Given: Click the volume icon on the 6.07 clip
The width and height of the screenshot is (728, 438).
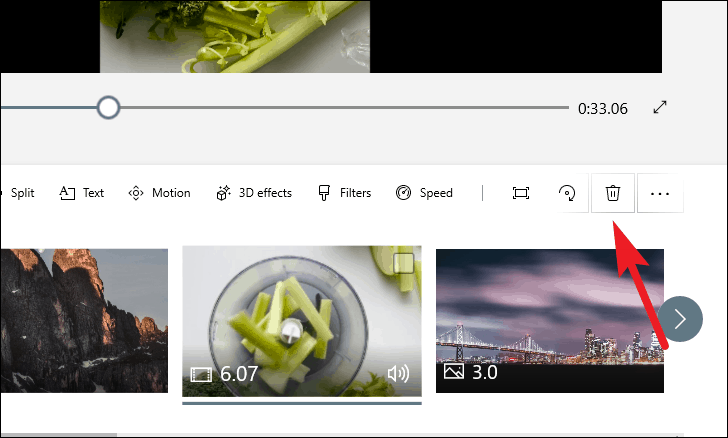Looking at the screenshot, I should tap(398, 373).
